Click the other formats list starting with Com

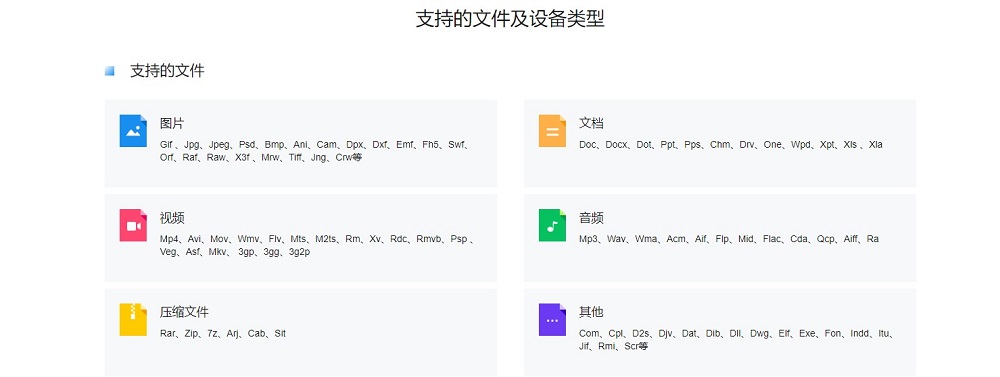(737, 334)
